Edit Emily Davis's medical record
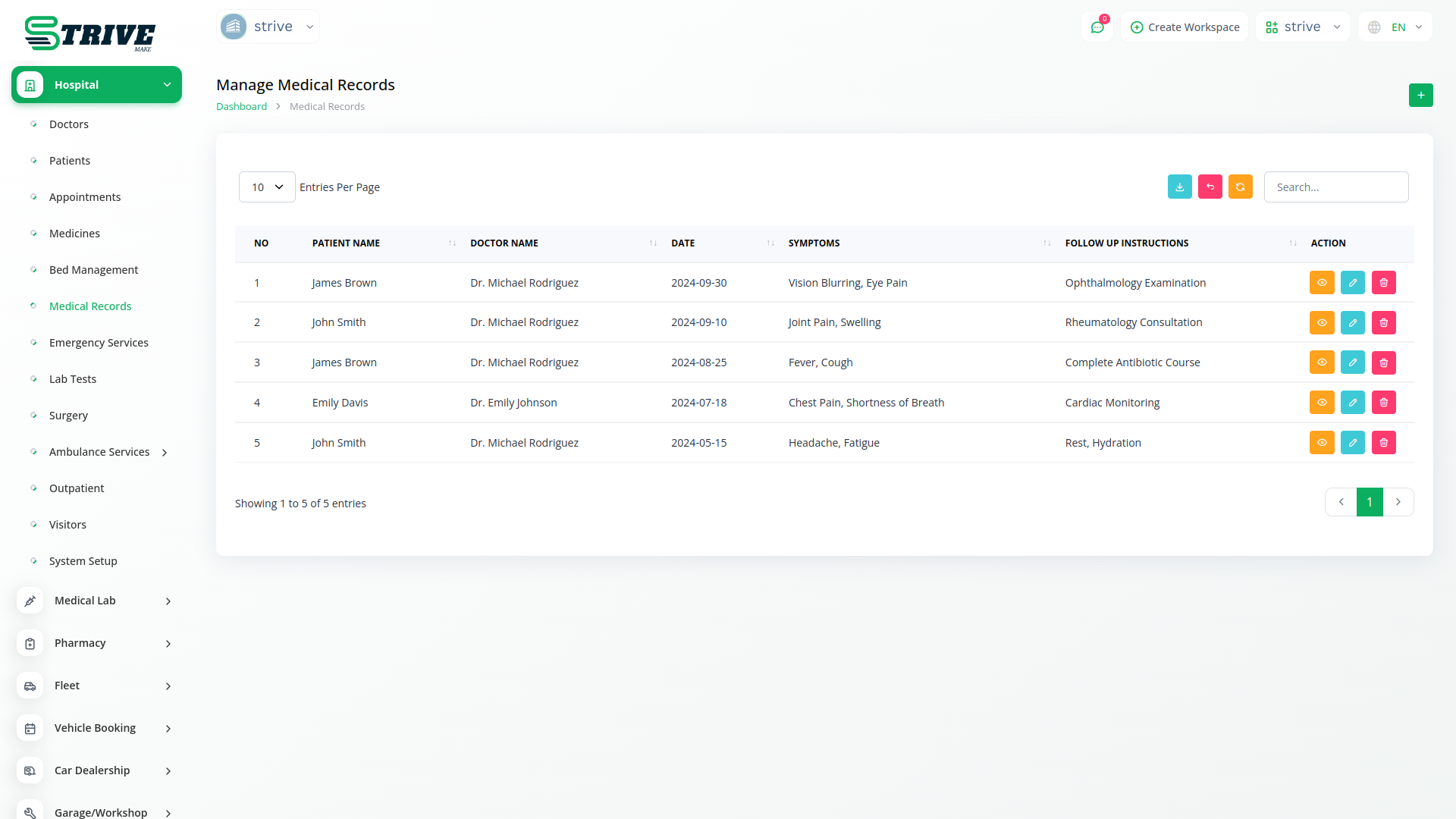The height and width of the screenshot is (819, 1456). [1352, 403]
